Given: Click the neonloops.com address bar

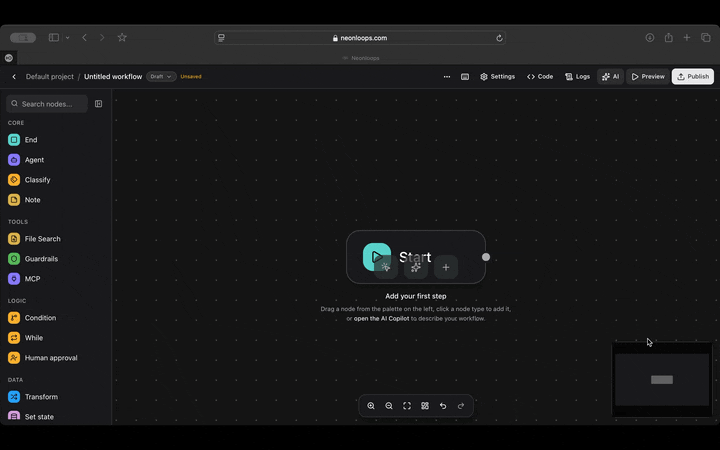Looking at the screenshot, I should point(360,38).
